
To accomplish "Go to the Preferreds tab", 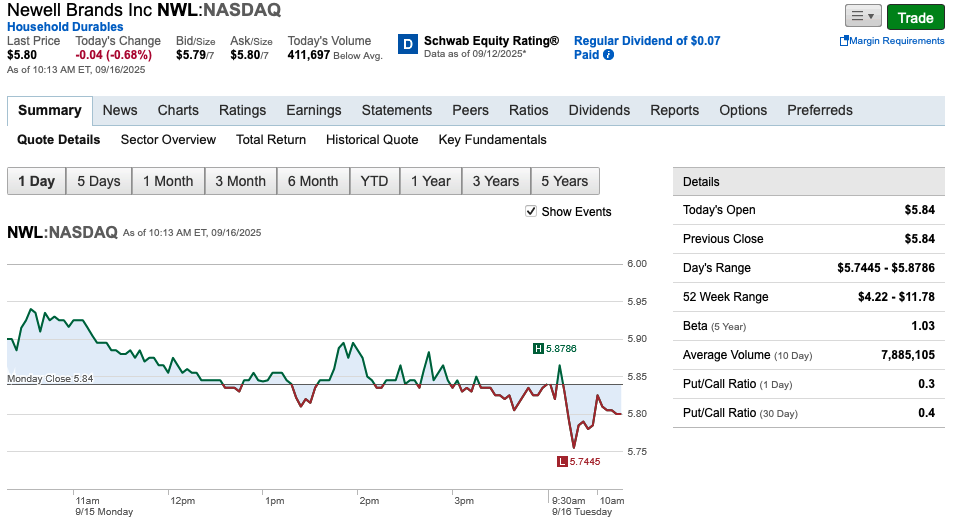I will [820, 110].
